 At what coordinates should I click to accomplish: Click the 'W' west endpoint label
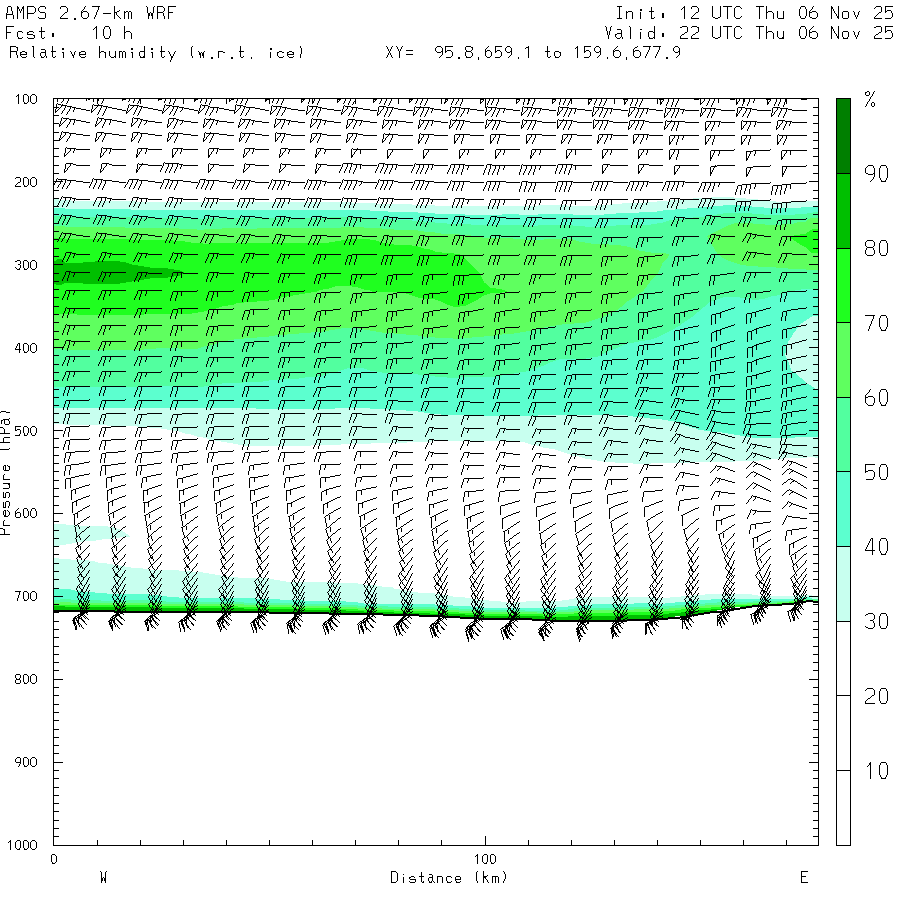click(103, 878)
